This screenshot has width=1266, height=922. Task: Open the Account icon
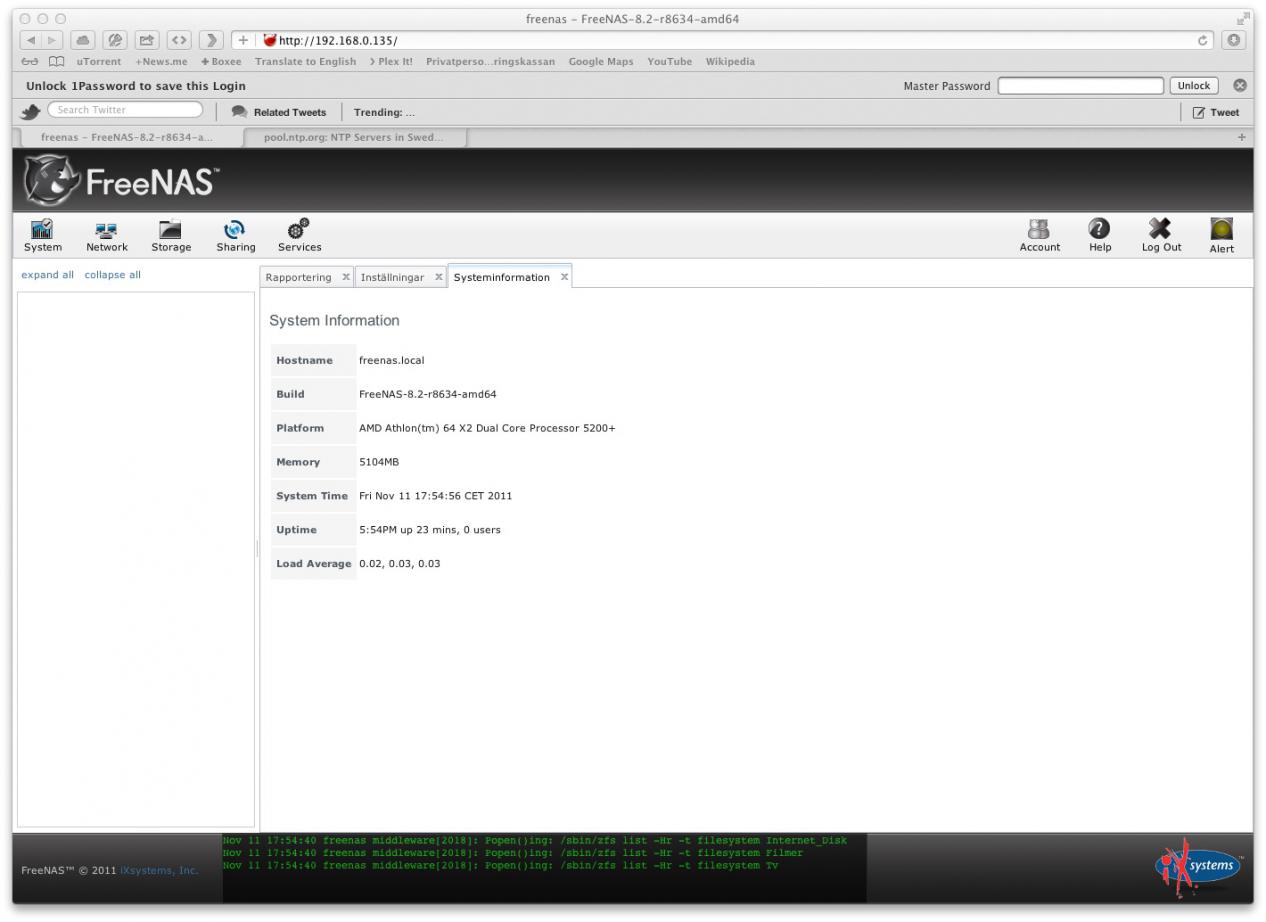(1040, 236)
